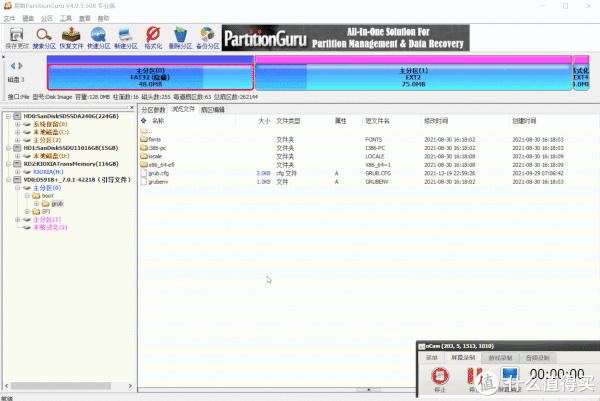Expand the EFI folder node in tree
This screenshot has height=401, width=600.
27,211
